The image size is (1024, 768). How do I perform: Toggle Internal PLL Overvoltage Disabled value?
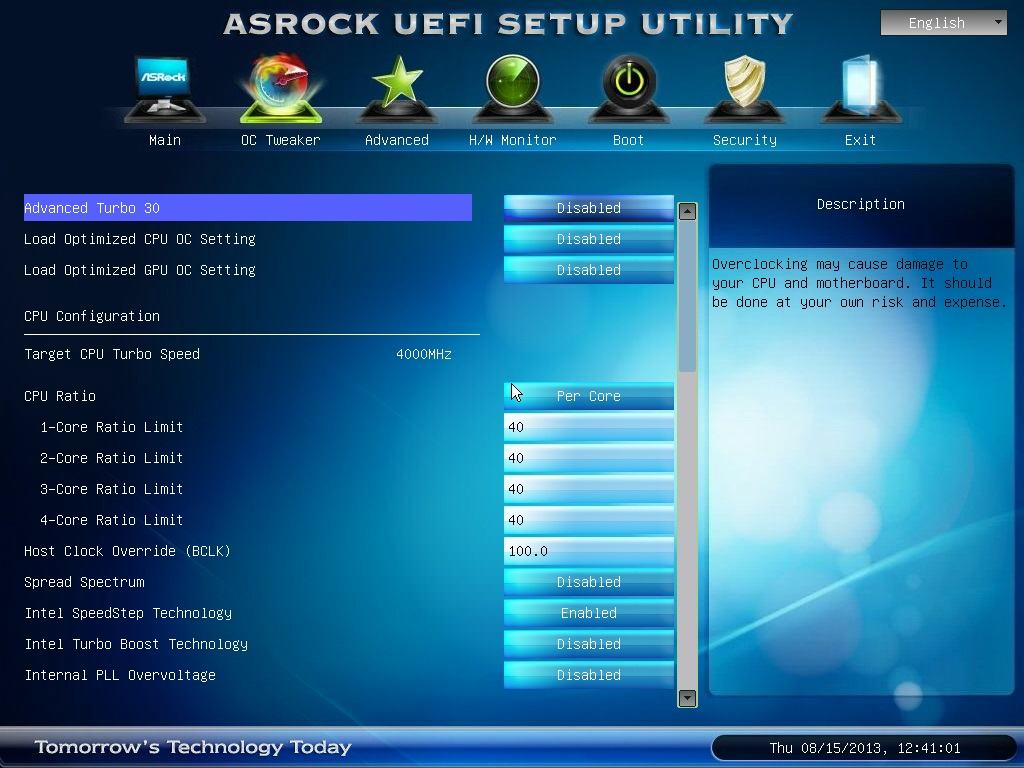(588, 675)
